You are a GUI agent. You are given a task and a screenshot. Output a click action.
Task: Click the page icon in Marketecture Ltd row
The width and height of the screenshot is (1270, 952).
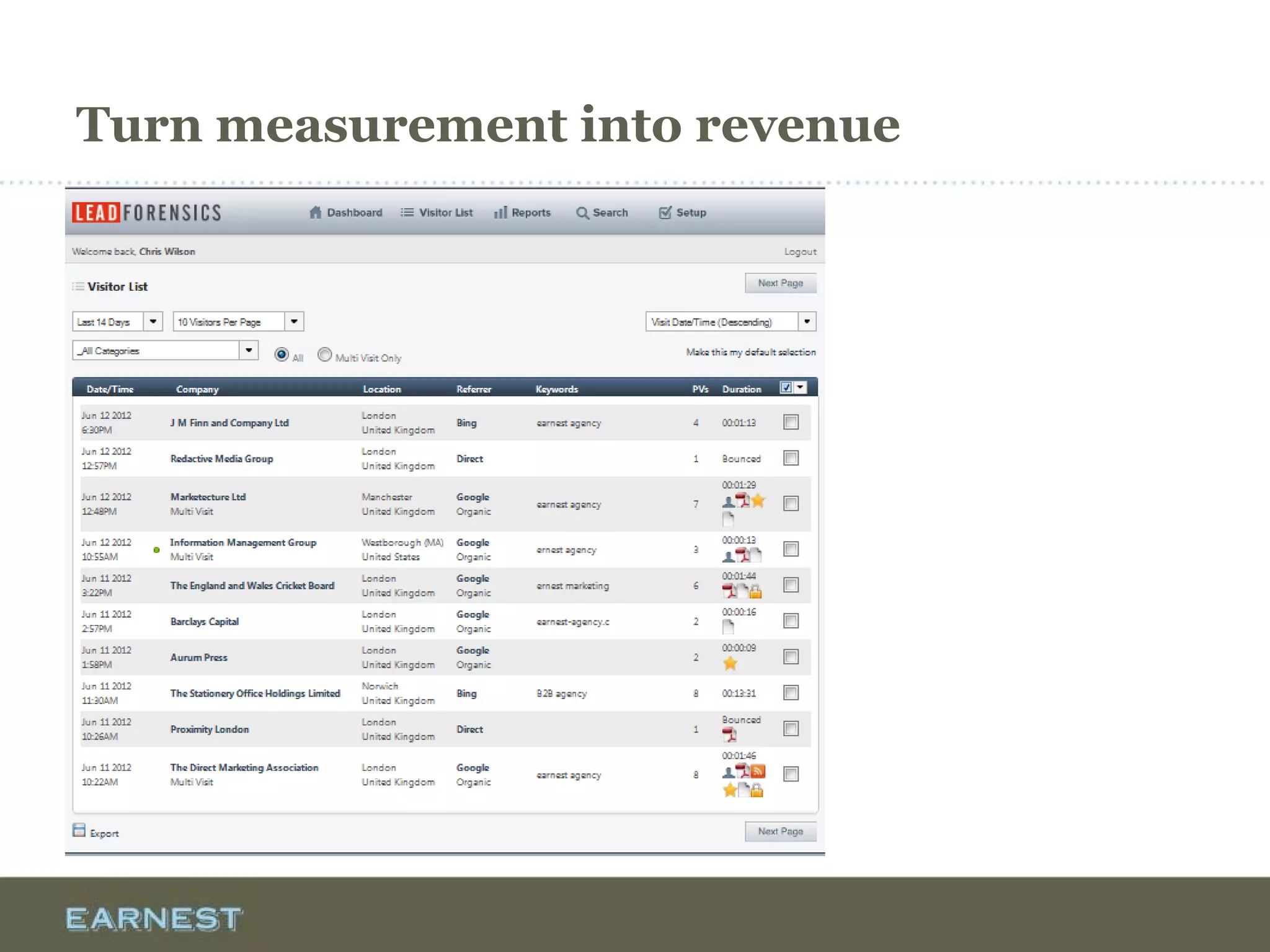point(728,519)
